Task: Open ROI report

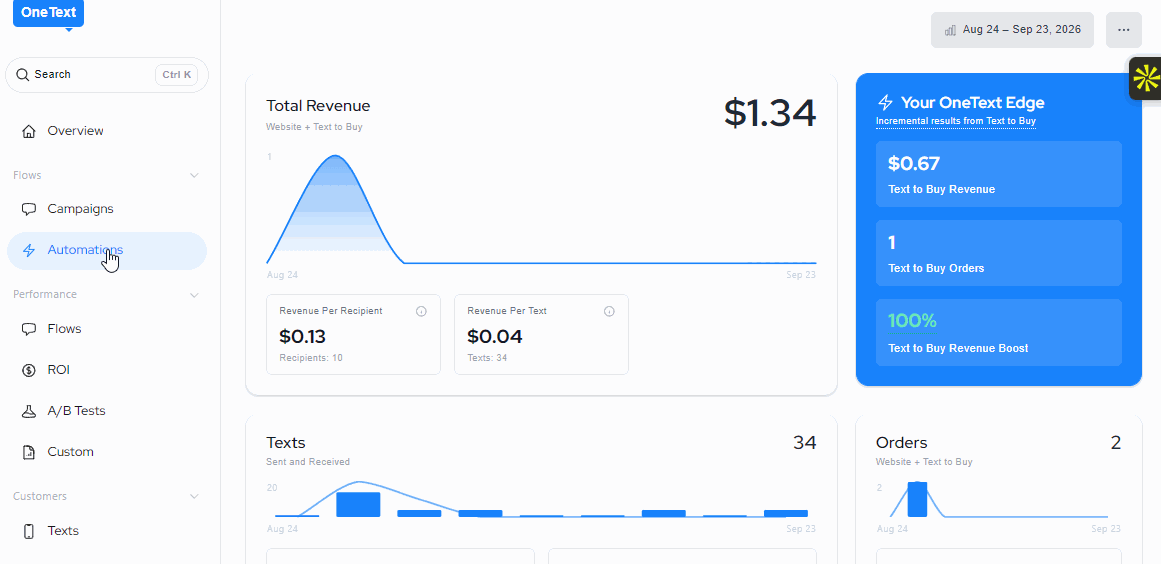Action: tap(107, 370)
